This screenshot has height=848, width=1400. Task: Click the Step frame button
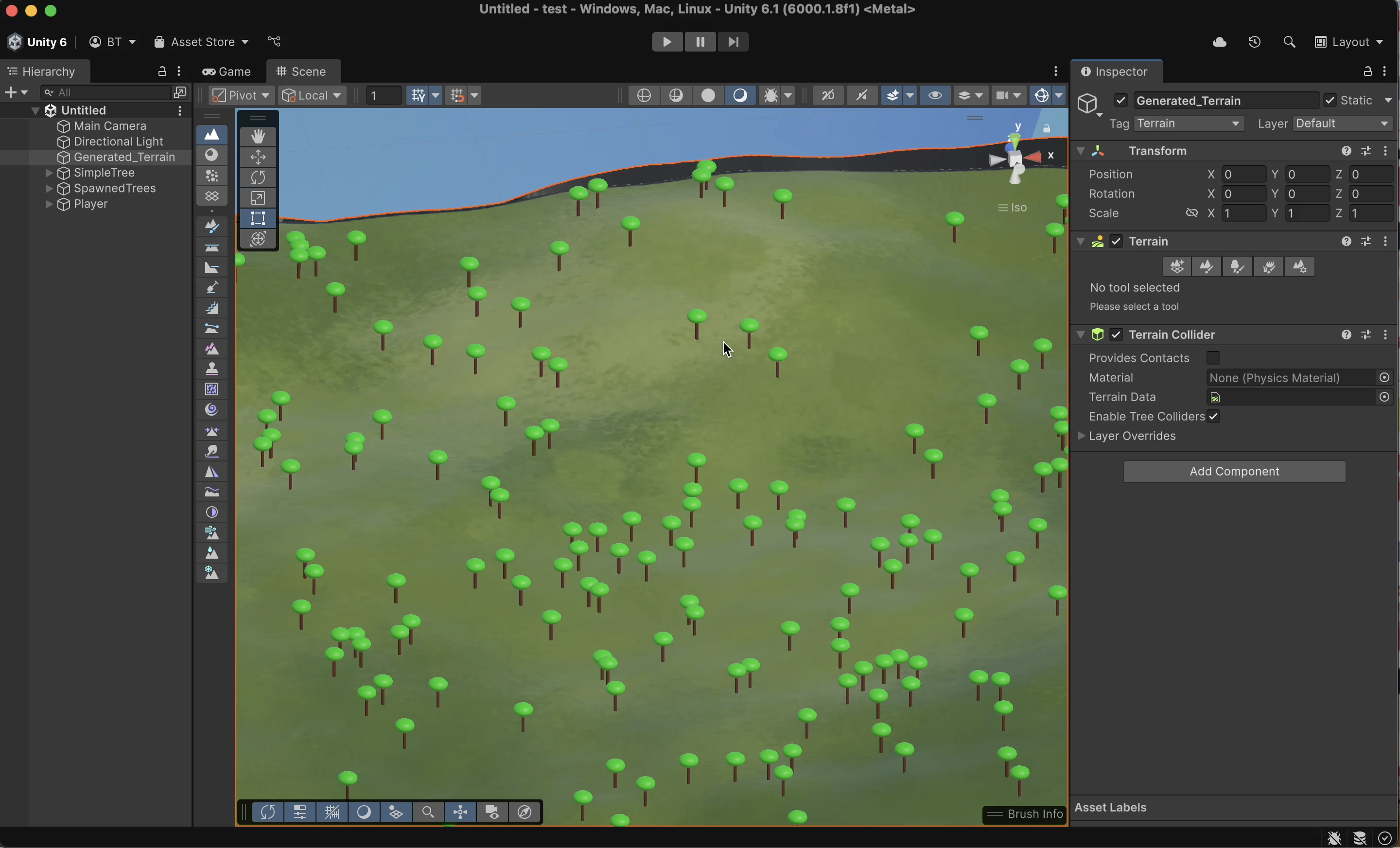tap(734, 42)
